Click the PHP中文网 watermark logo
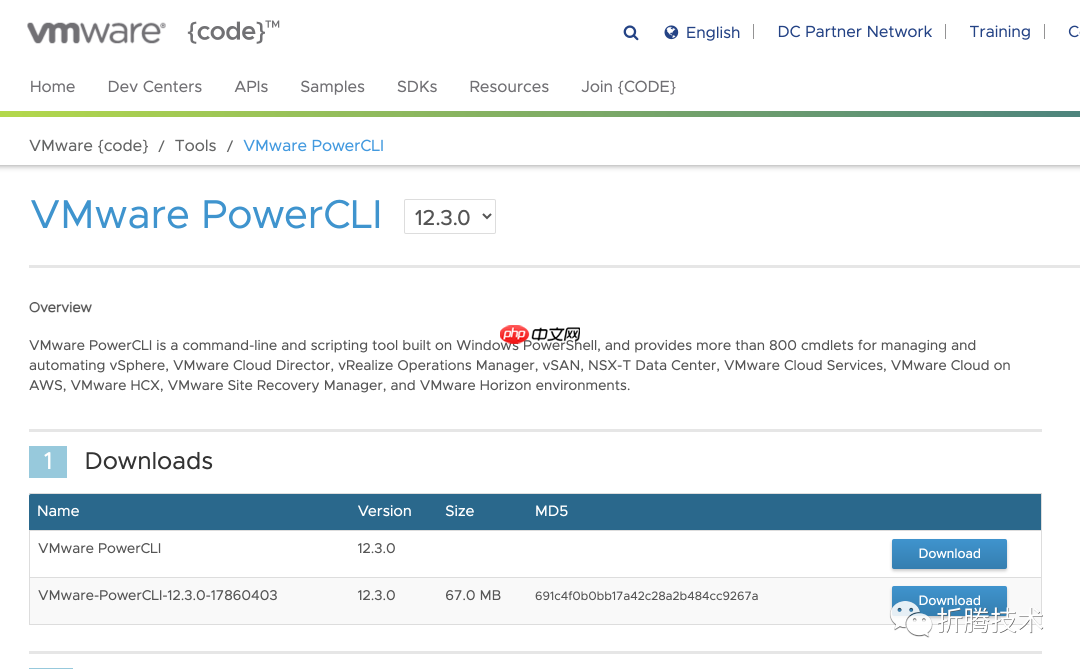The width and height of the screenshot is (1080, 669). coord(541,332)
